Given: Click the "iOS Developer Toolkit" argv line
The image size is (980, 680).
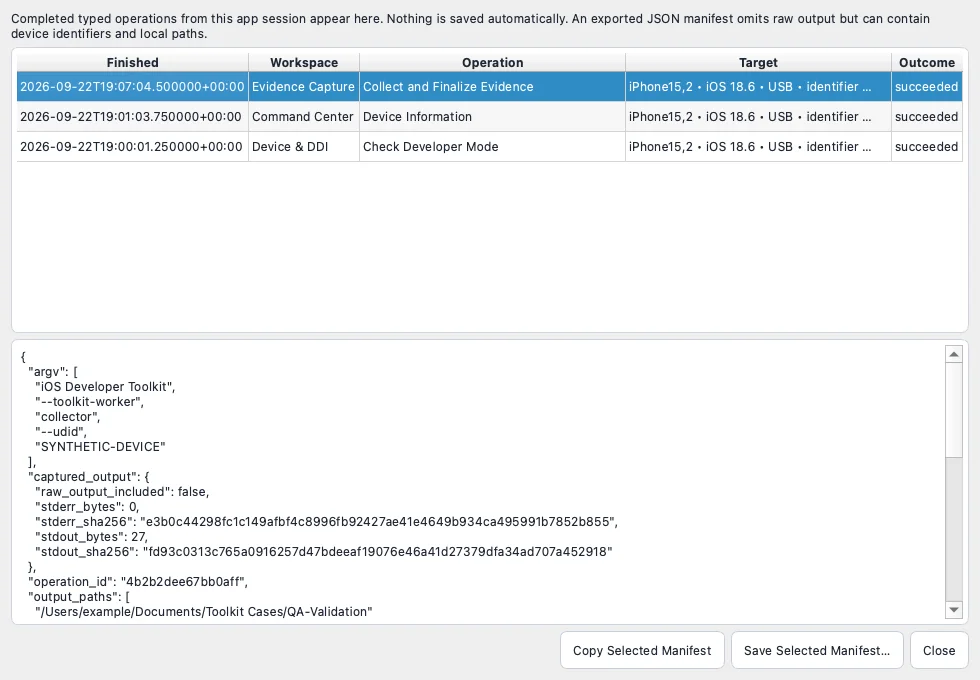Looking at the screenshot, I should (x=105, y=386).
